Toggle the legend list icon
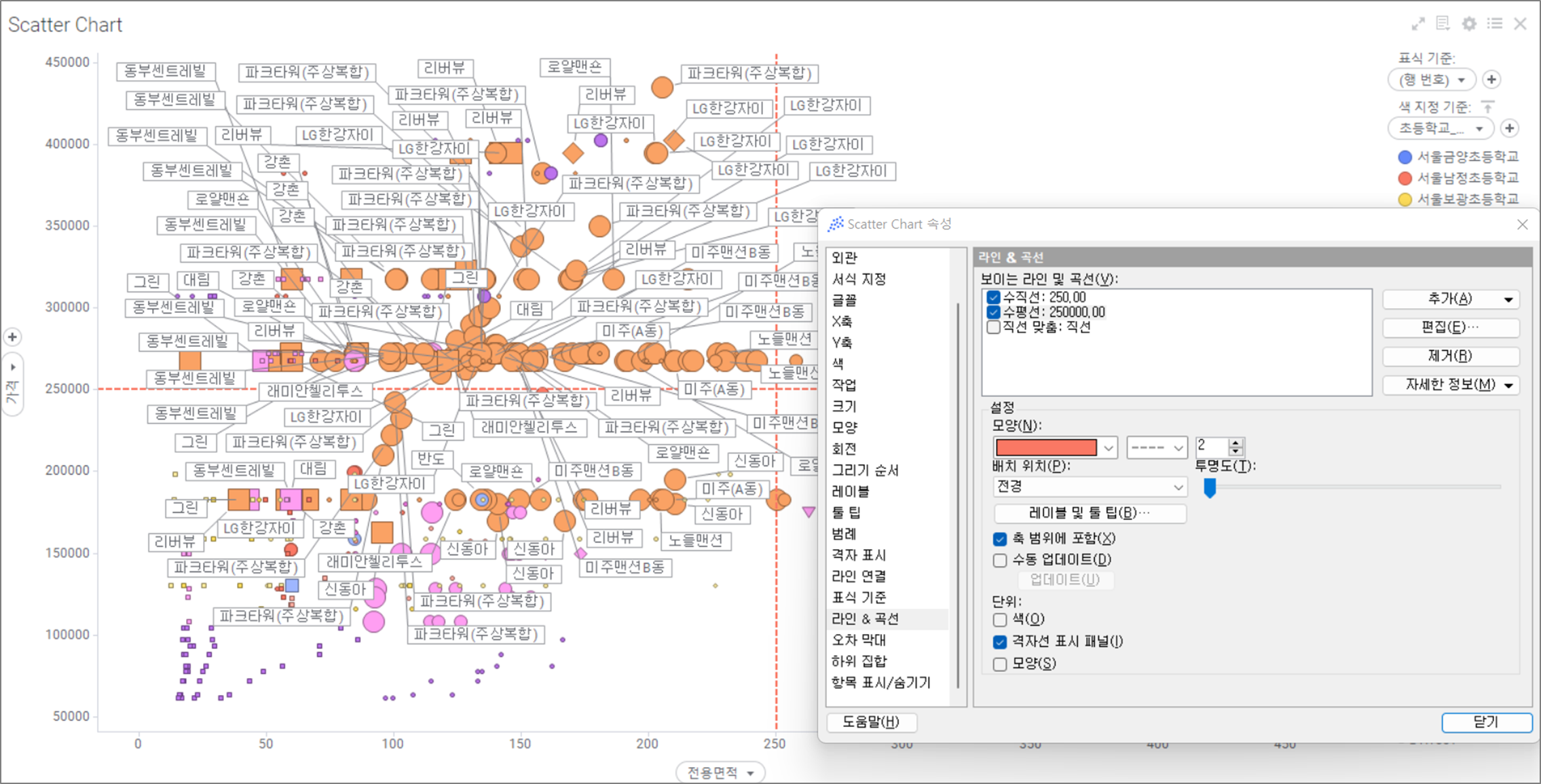The width and height of the screenshot is (1541, 784). click(x=1494, y=24)
